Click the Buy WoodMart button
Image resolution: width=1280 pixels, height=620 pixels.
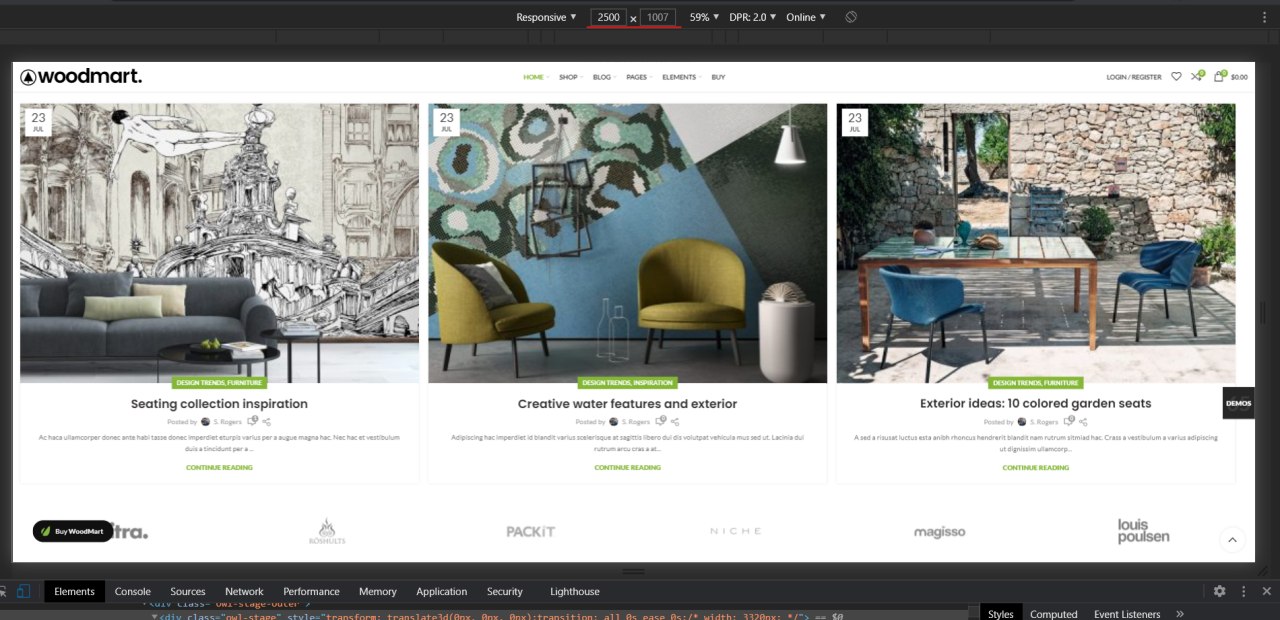coord(73,531)
